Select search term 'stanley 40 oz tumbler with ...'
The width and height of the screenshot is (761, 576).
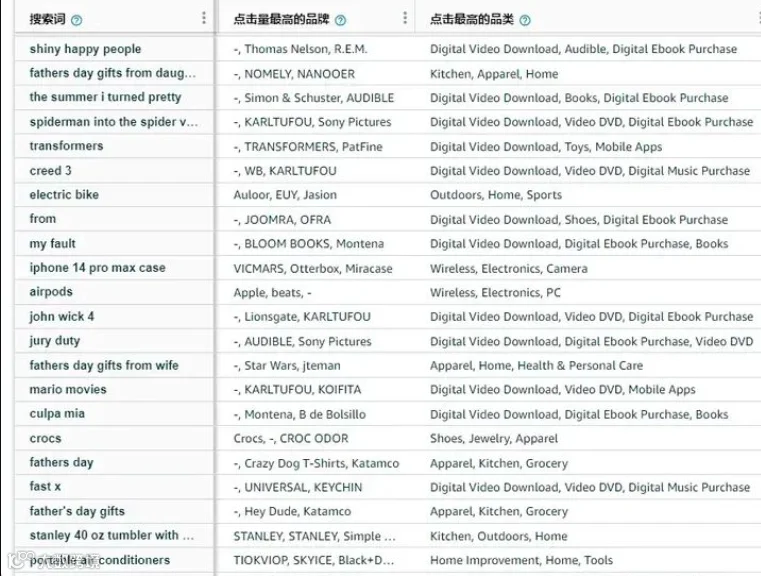tap(112, 536)
